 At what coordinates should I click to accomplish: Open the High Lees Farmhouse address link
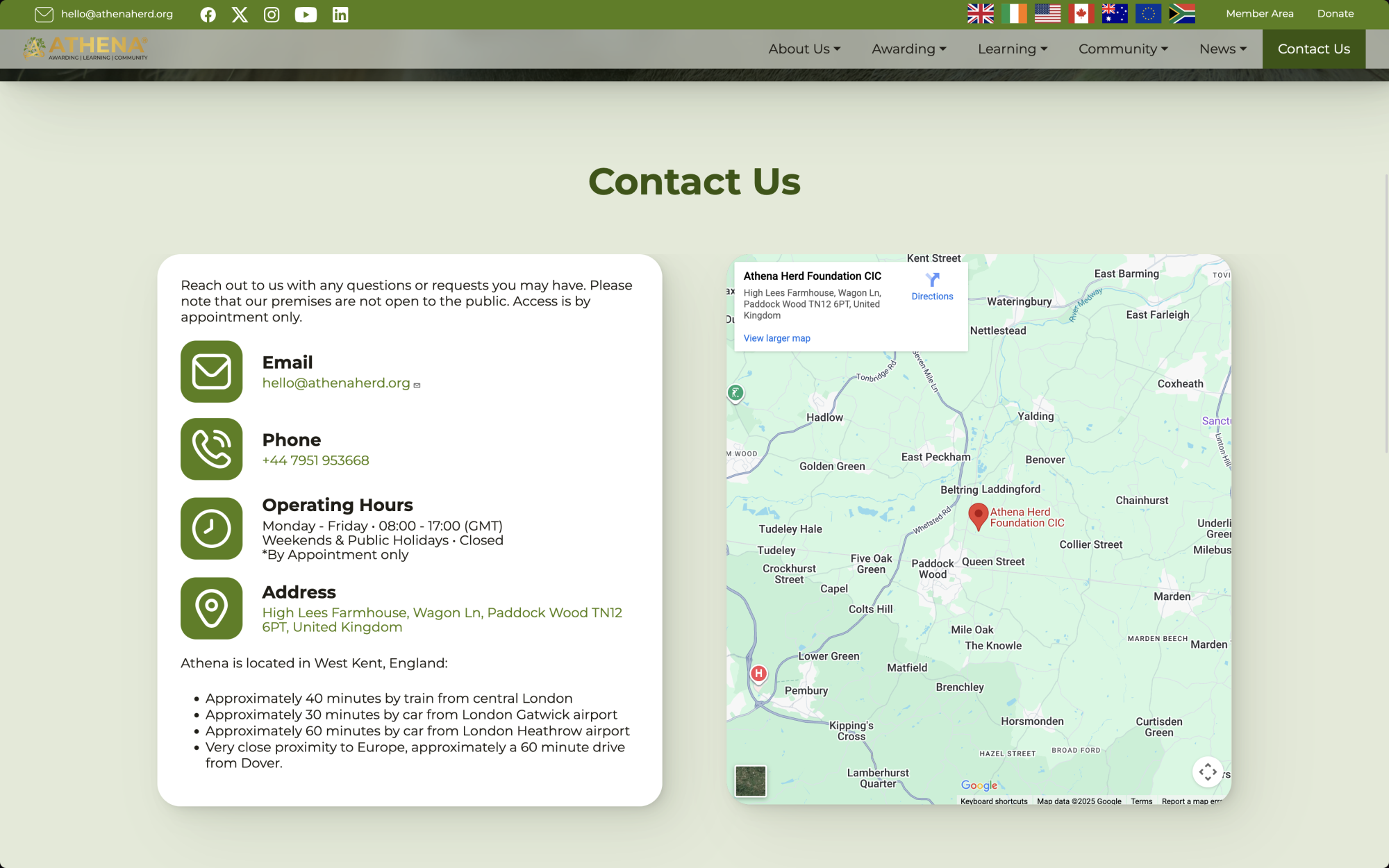click(442, 620)
